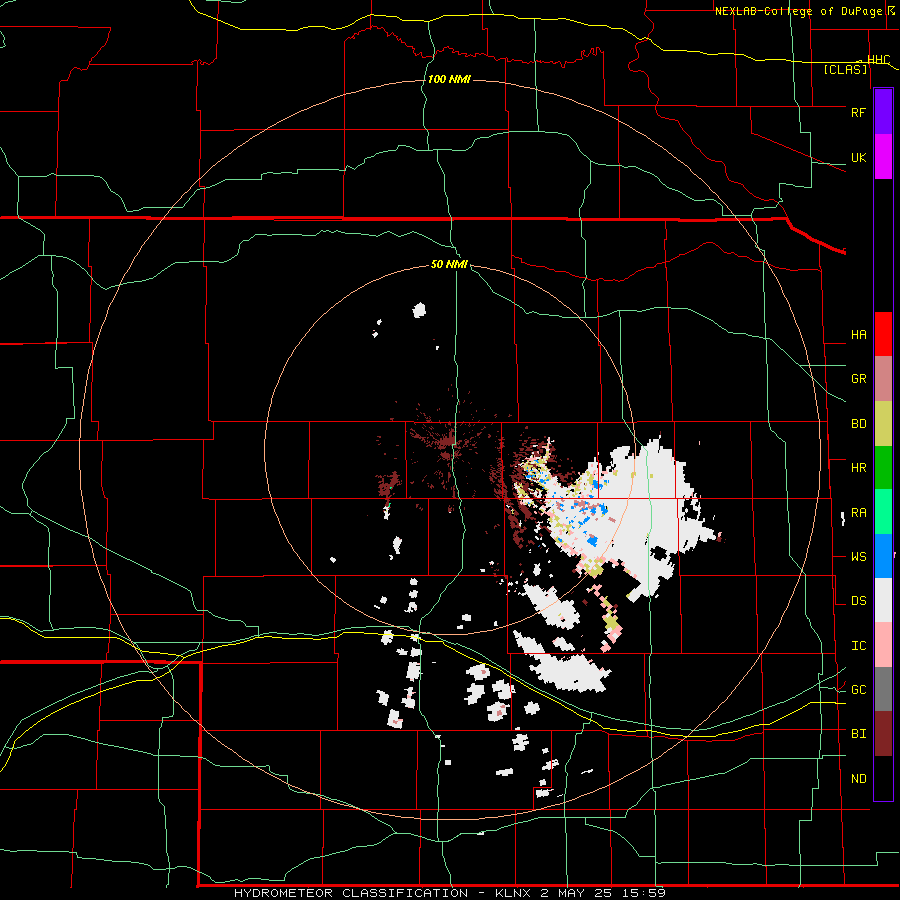Click the BI legend label

coord(858,734)
